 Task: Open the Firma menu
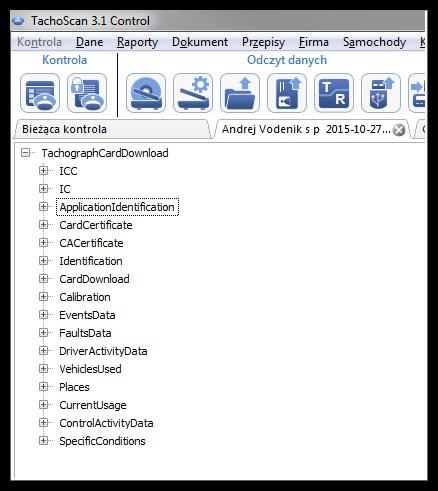tap(314, 42)
